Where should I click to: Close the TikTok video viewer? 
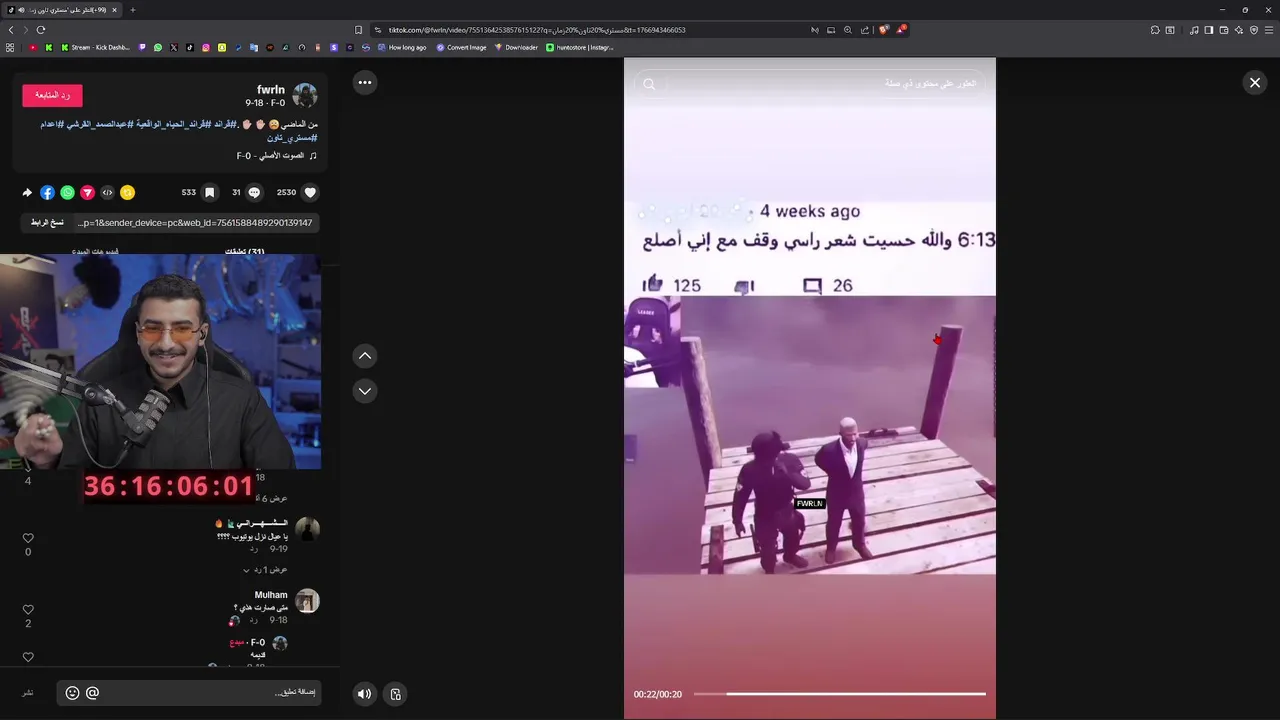[1255, 83]
